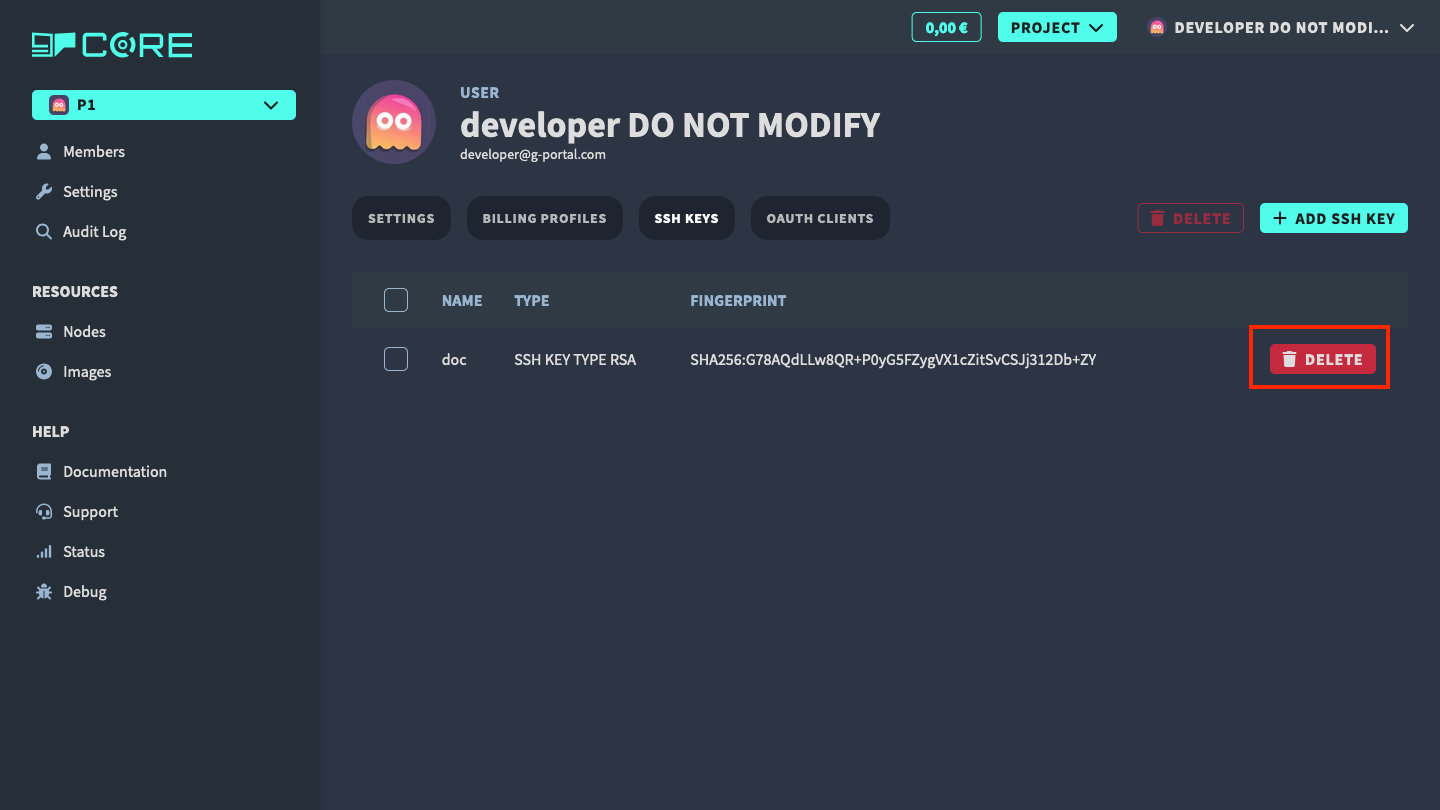
Task: Click the Images disc icon
Action: [44, 371]
